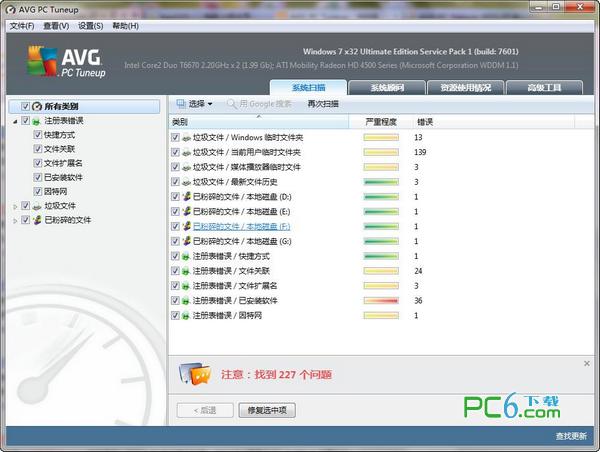Image resolution: width=600 pixels, height=452 pixels.
Task: Switch to the 系统顾问 tab
Action: [x=387, y=88]
